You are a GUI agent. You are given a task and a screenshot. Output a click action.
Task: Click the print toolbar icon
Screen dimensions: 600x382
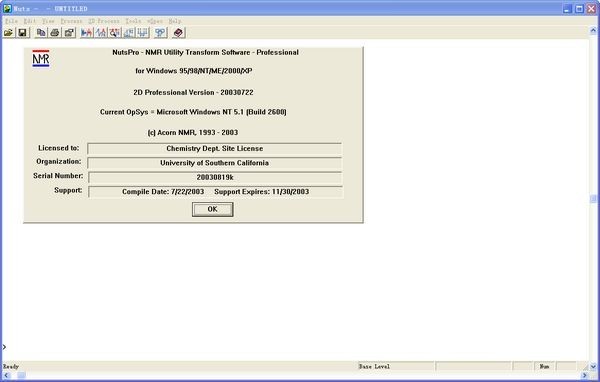click(55, 33)
